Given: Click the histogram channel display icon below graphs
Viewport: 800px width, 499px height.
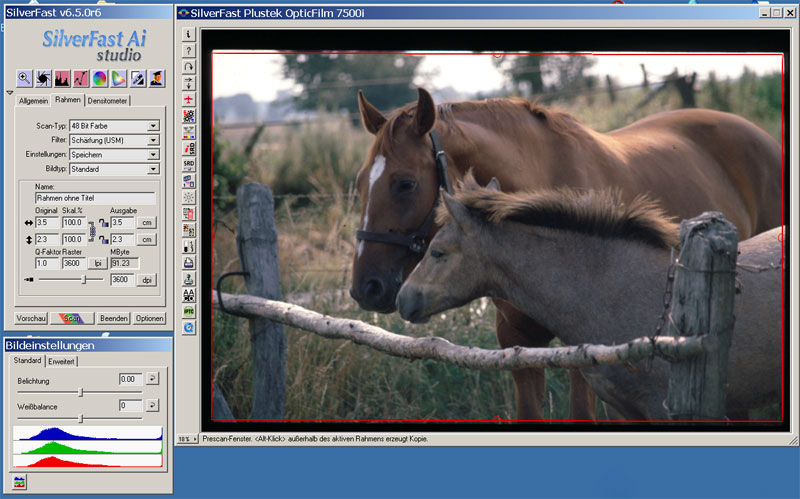Looking at the screenshot, I should click(x=20, y=481).
